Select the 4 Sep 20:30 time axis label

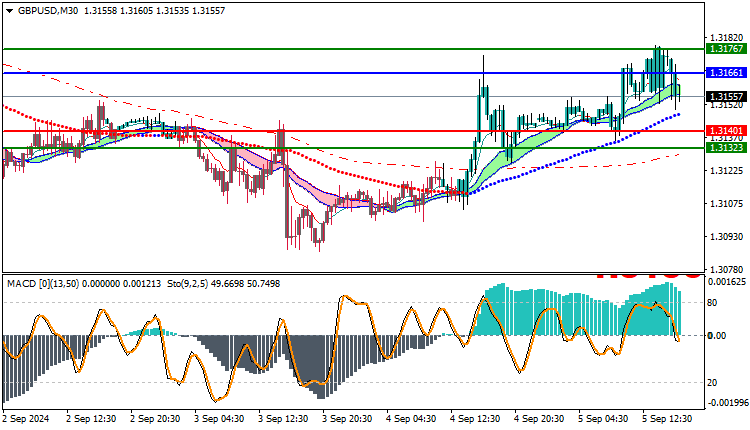point(539,419)
